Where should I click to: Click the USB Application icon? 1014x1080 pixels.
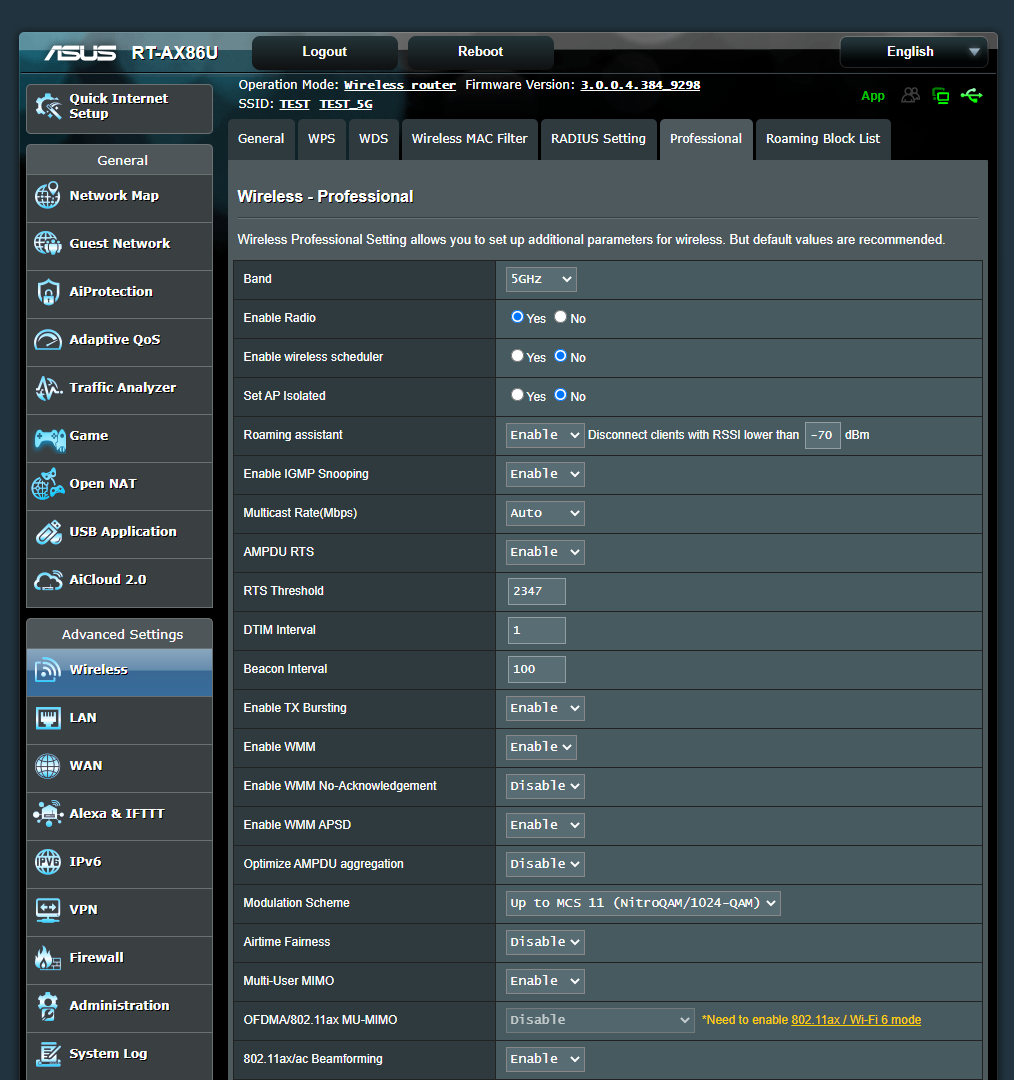48,532
